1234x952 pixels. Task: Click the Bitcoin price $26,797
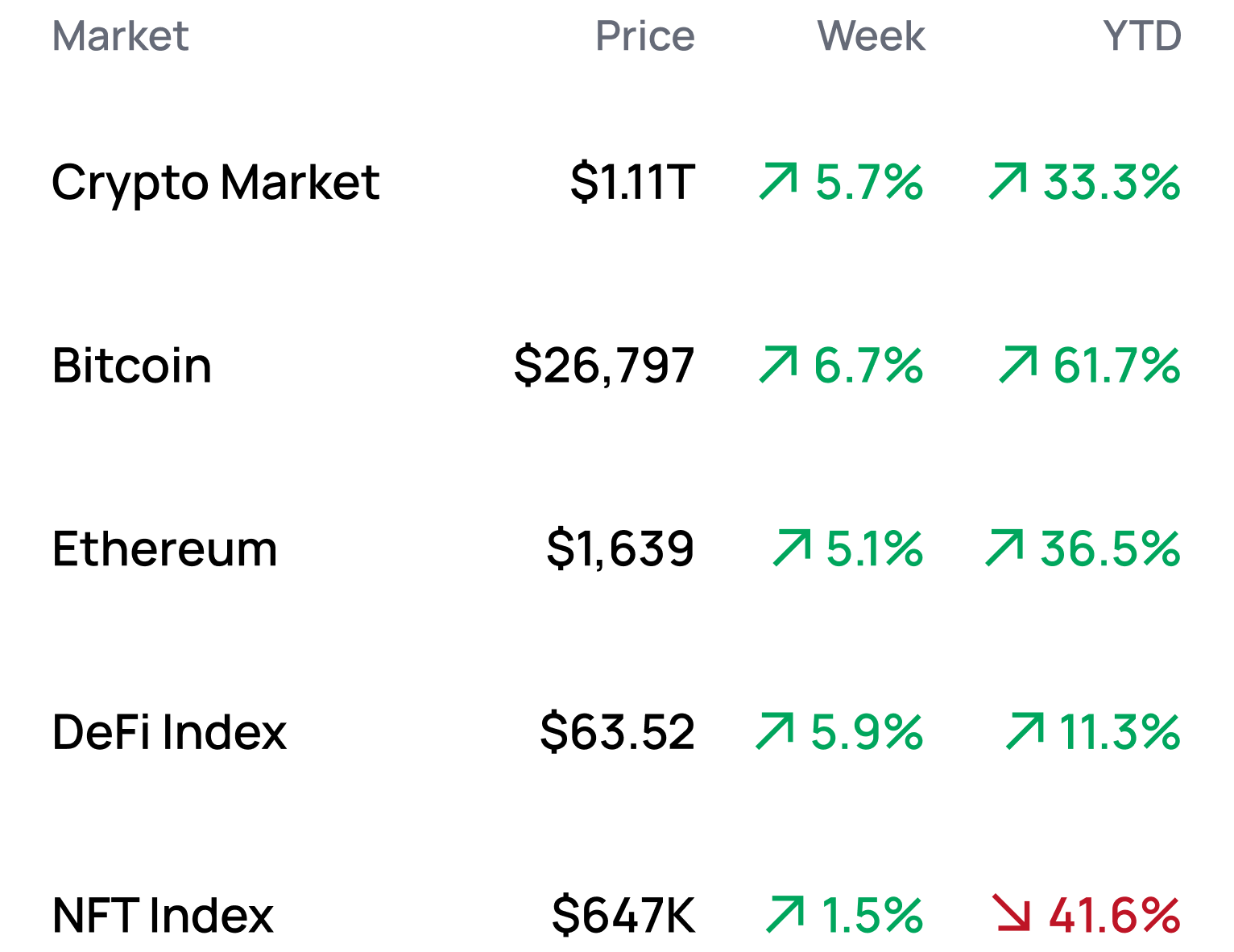point(604,365)
